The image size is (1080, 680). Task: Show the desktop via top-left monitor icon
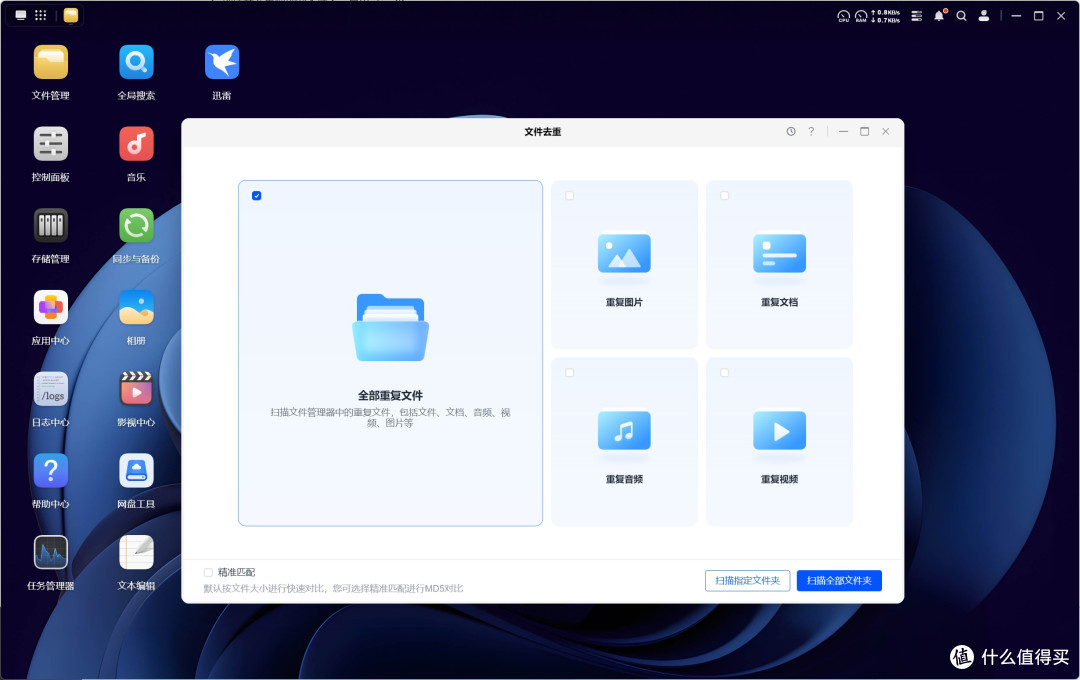(21, 15)
